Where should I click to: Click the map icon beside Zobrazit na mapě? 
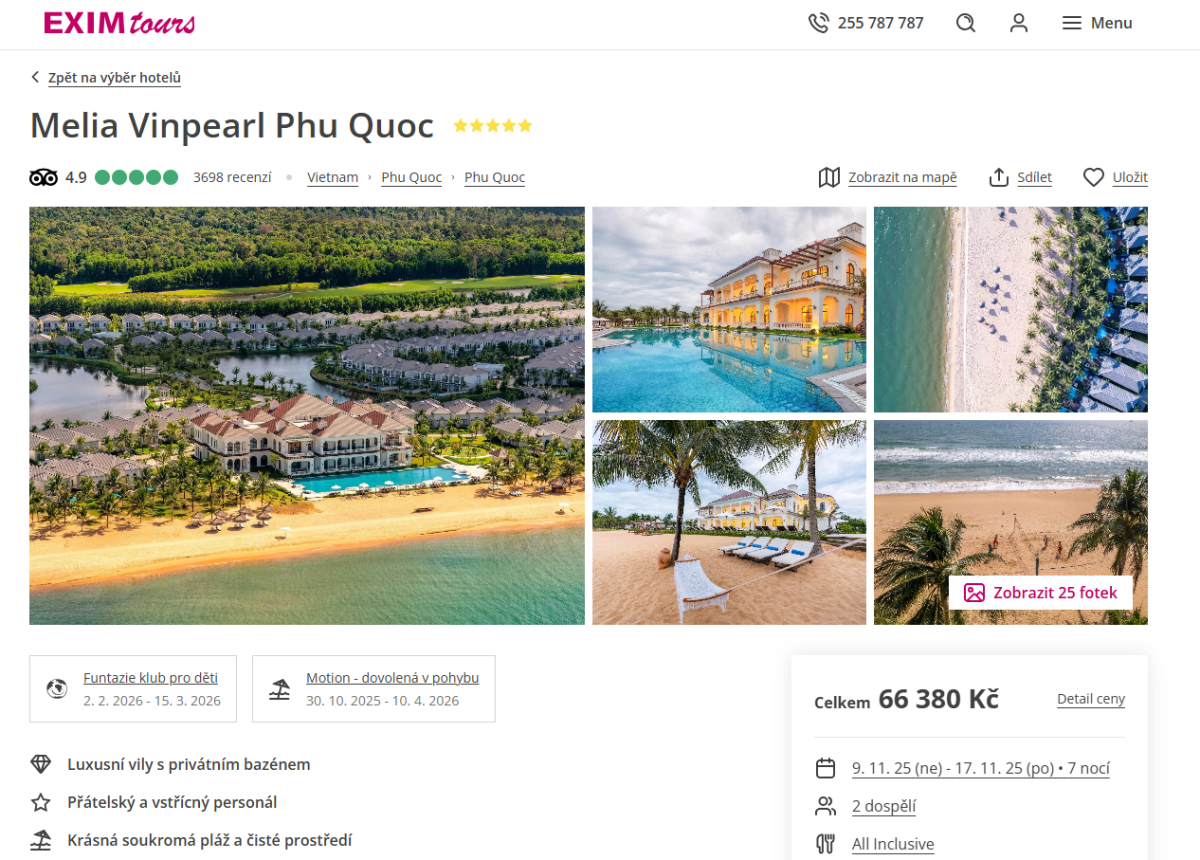tap(829, 177)
